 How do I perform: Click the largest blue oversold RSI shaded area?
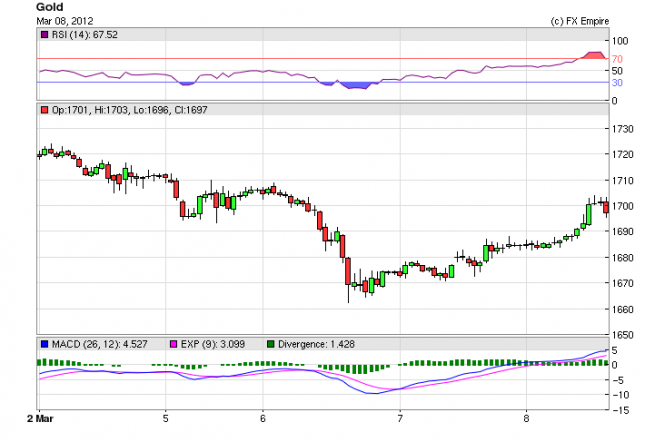coord(355,85)
